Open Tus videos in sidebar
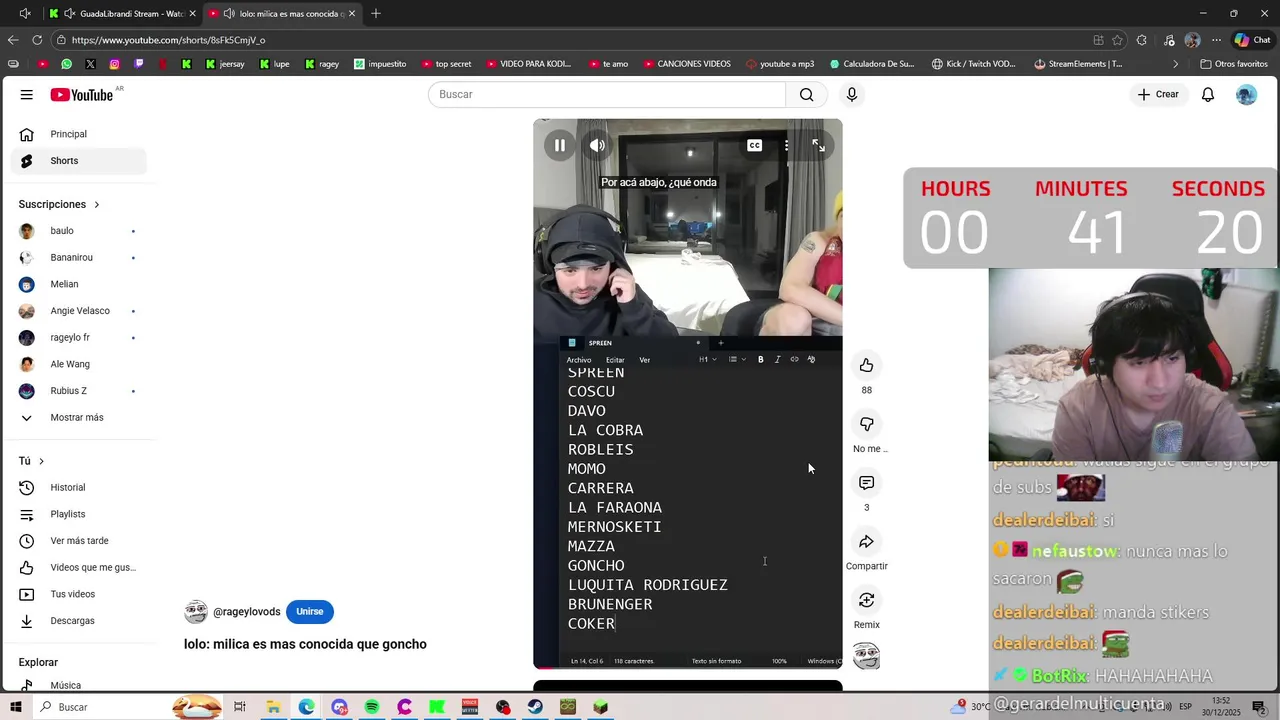 [78, 594]
